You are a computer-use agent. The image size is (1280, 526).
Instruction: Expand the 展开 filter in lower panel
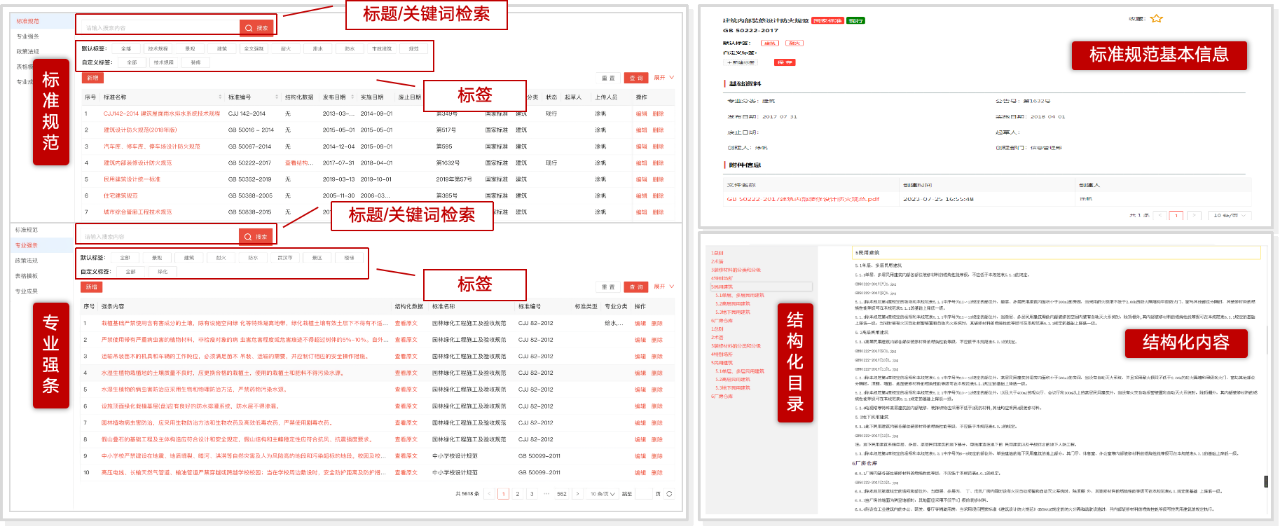(x=664, y=286)
